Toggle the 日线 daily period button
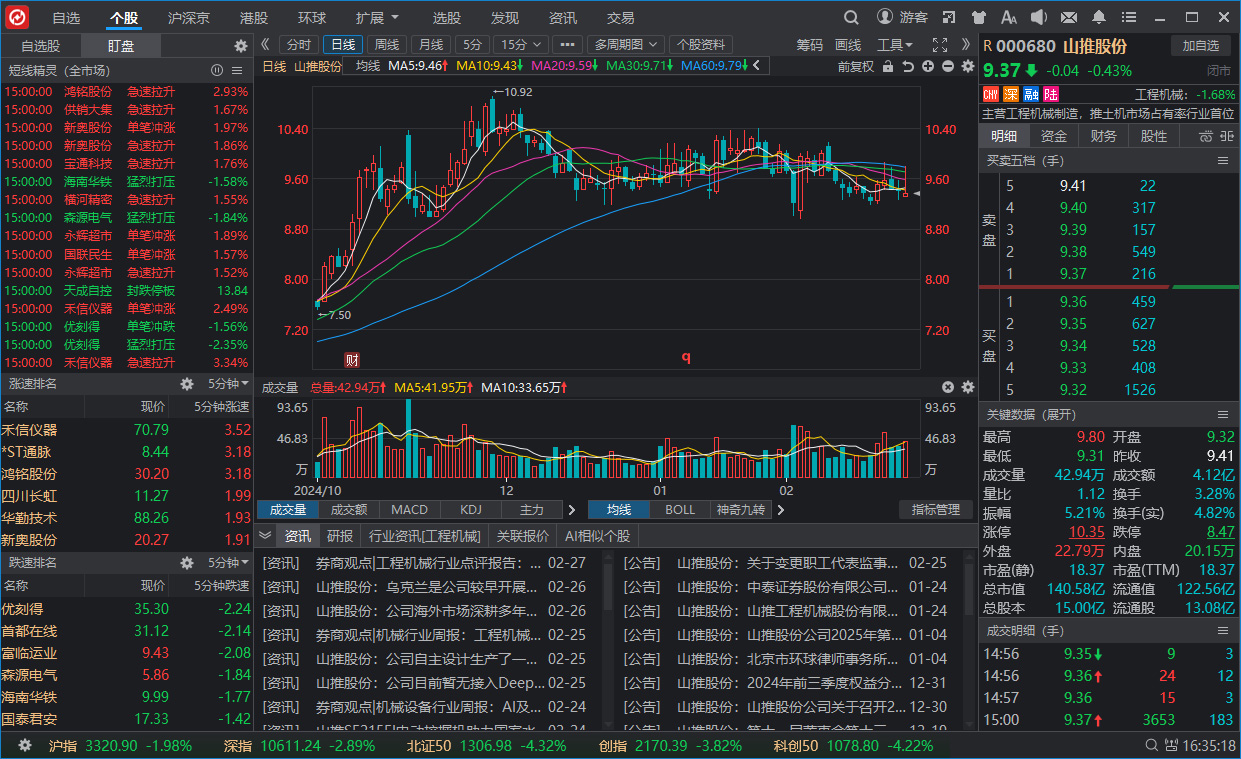The image size is (1241, 759). pos(343,45)
